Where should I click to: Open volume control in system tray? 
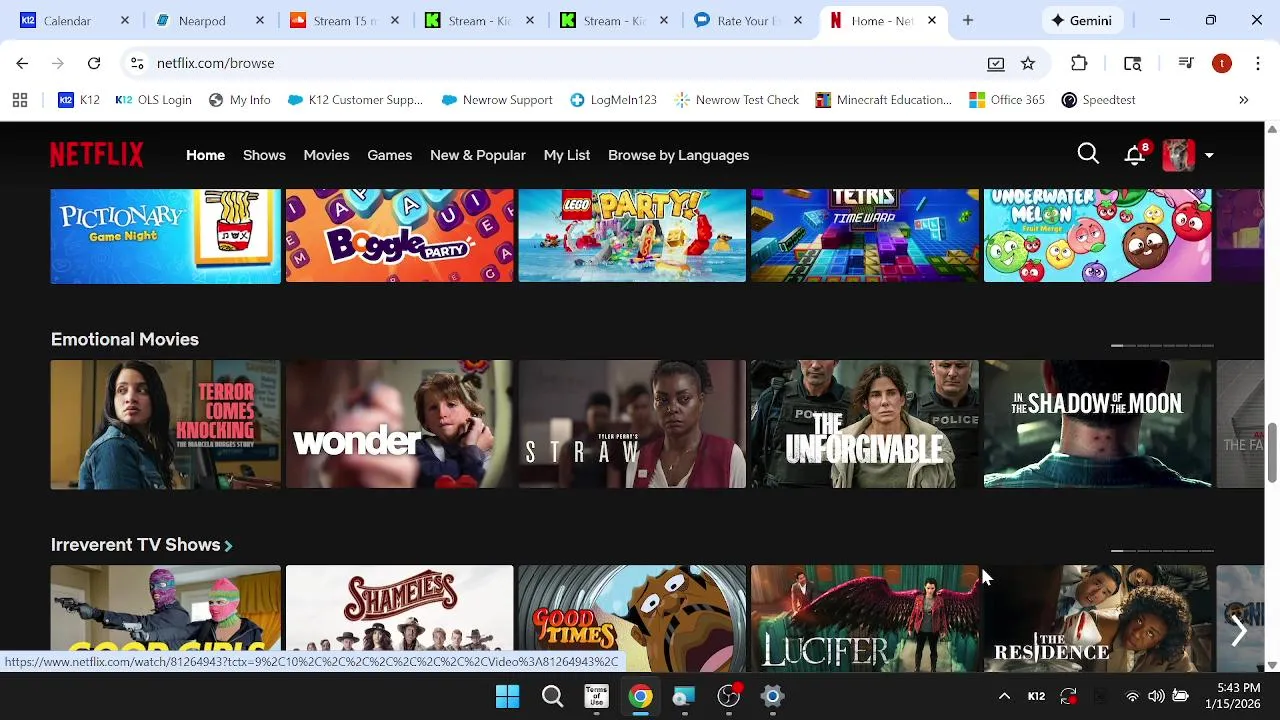point(1156,696)
